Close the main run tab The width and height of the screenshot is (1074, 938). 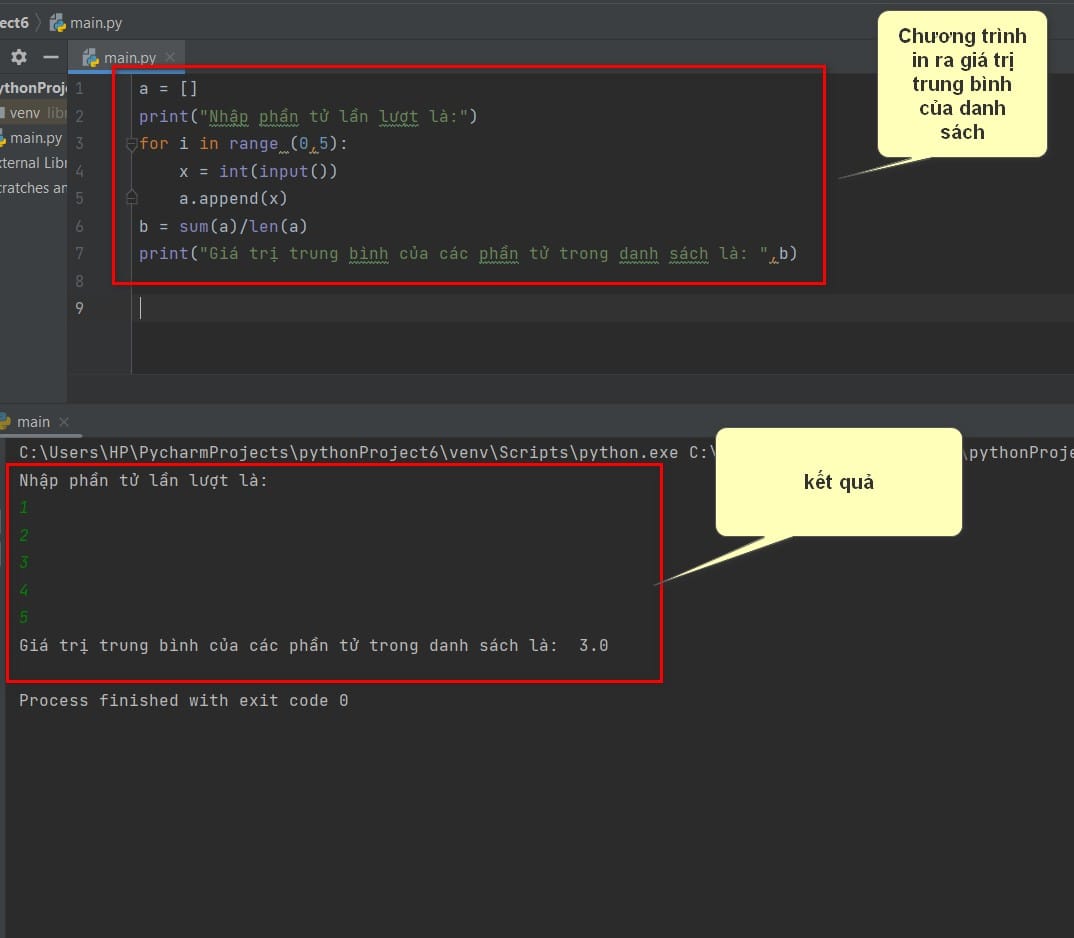[64, 422]
